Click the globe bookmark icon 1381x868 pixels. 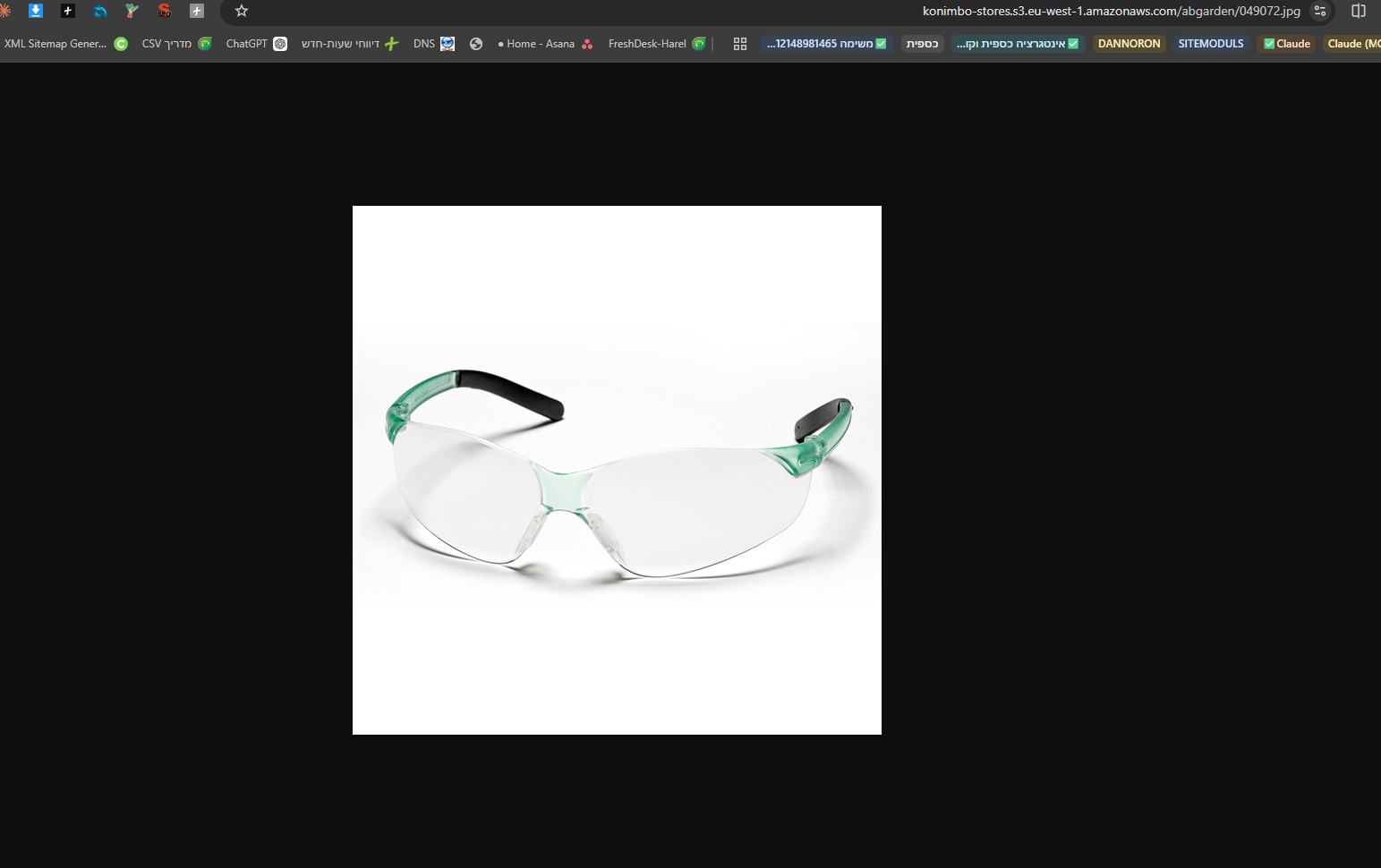coord(476,44)
